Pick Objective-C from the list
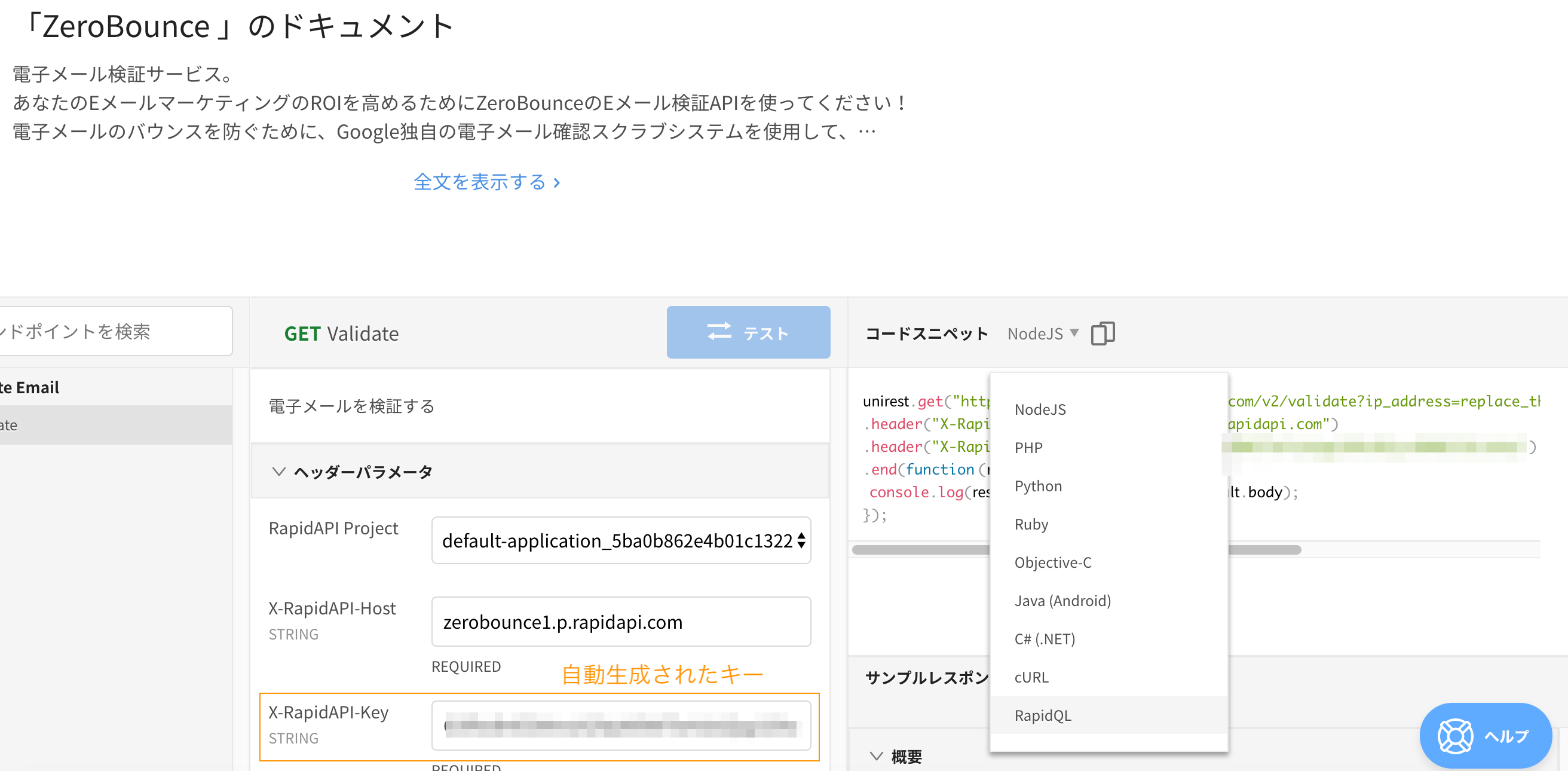This screenshot has height=771, width=1568. pyautogui.click(x=1052, y=563)
